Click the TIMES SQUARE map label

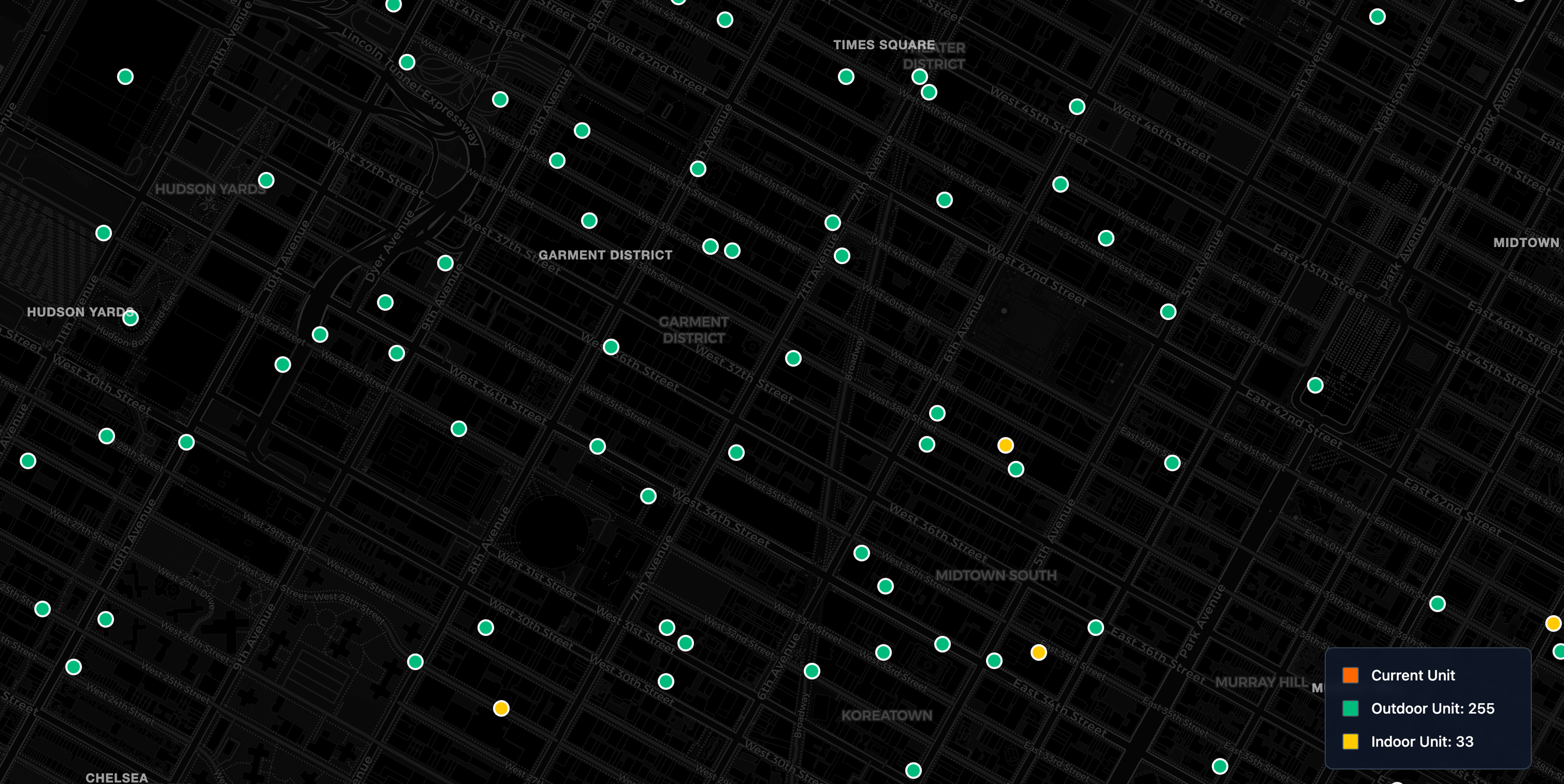883,45
